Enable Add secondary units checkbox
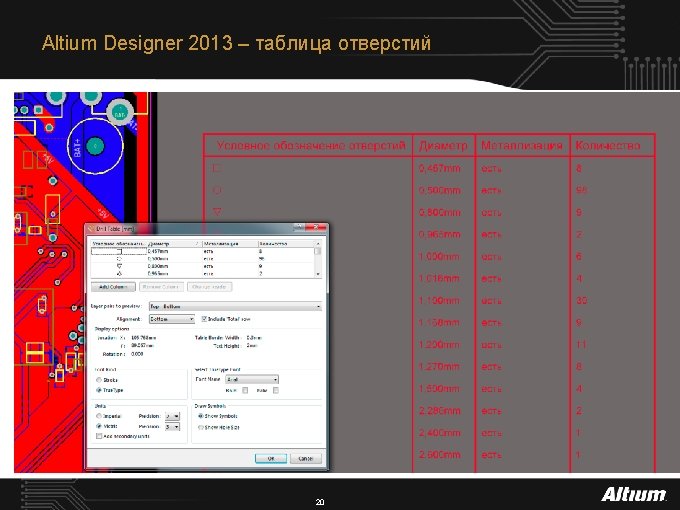 [99, 436]
